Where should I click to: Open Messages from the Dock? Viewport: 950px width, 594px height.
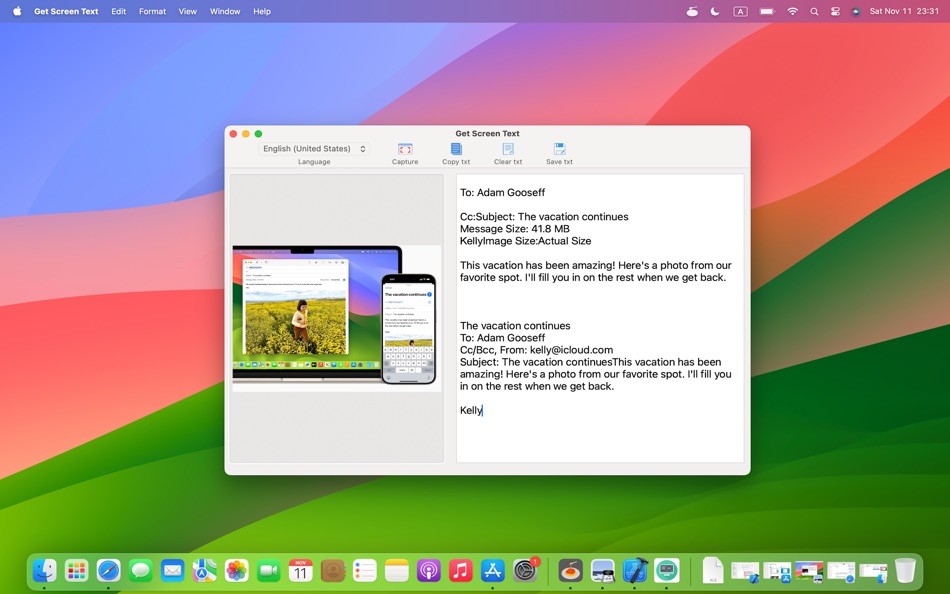141,570
